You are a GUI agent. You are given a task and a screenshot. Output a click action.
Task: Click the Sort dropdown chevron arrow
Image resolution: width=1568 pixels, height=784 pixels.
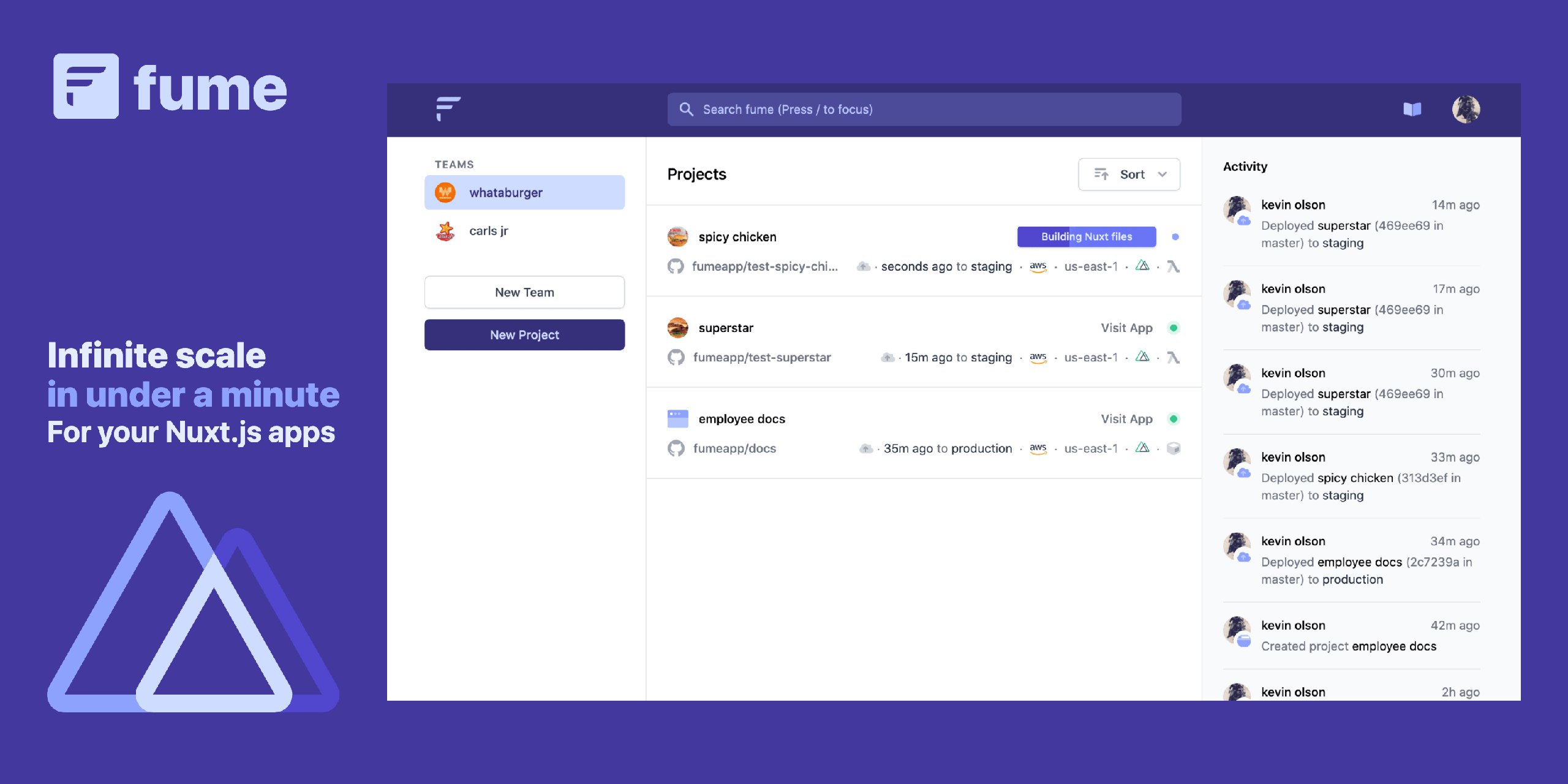pyautogui.click(x=1162, y=175)
